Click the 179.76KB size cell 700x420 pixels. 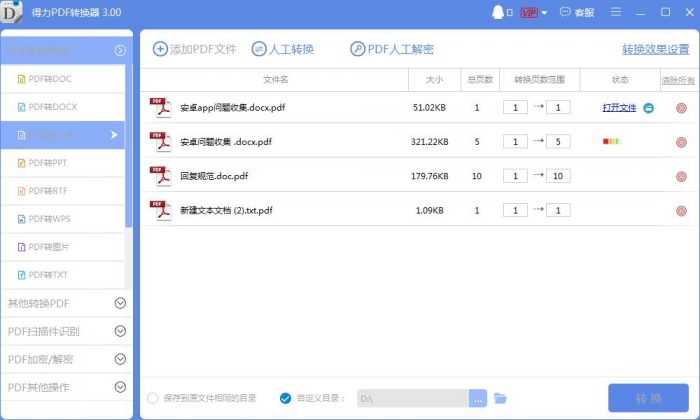[x=429, y=176]
